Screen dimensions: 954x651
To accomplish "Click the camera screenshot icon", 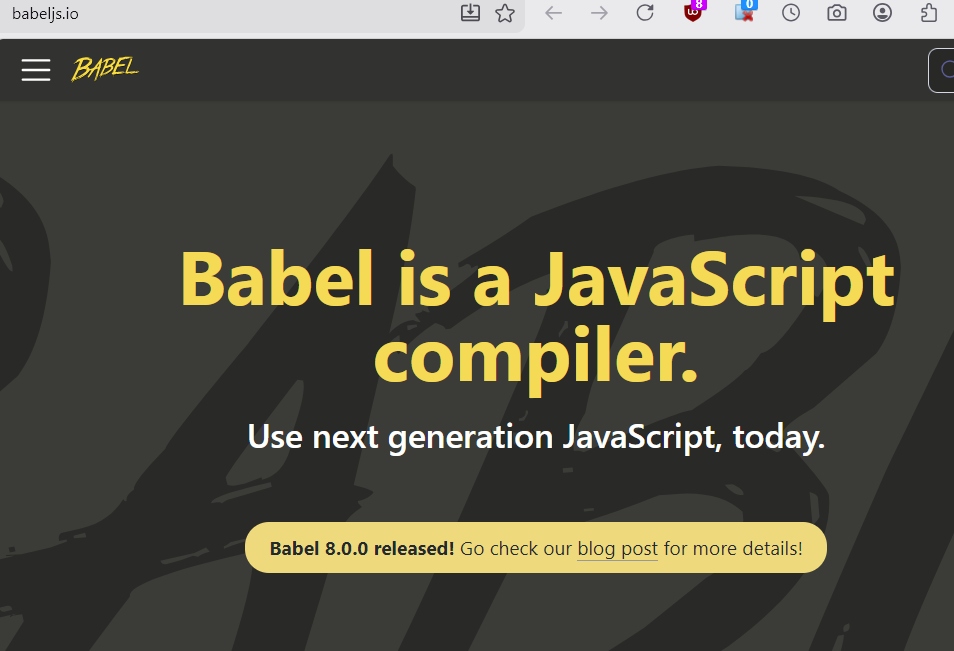I will 837,13.
